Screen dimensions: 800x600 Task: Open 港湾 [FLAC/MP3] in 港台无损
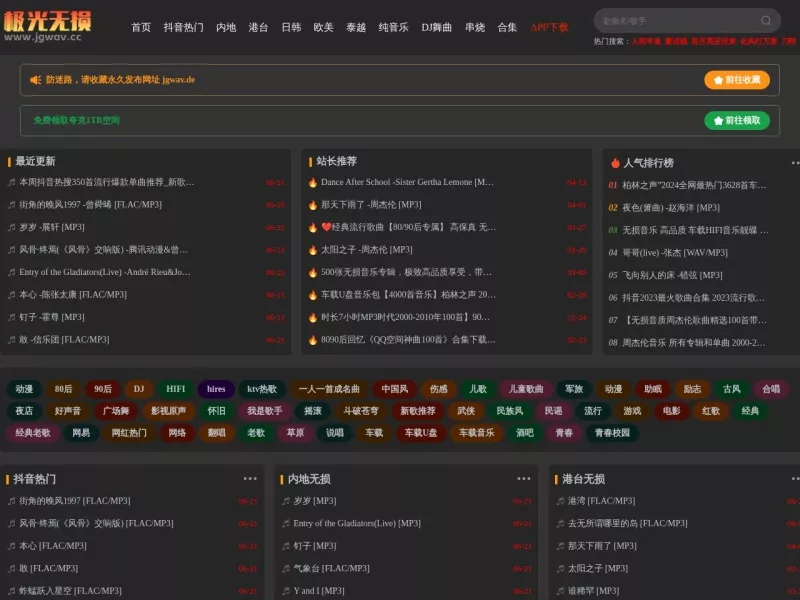[x=601, y=501]
